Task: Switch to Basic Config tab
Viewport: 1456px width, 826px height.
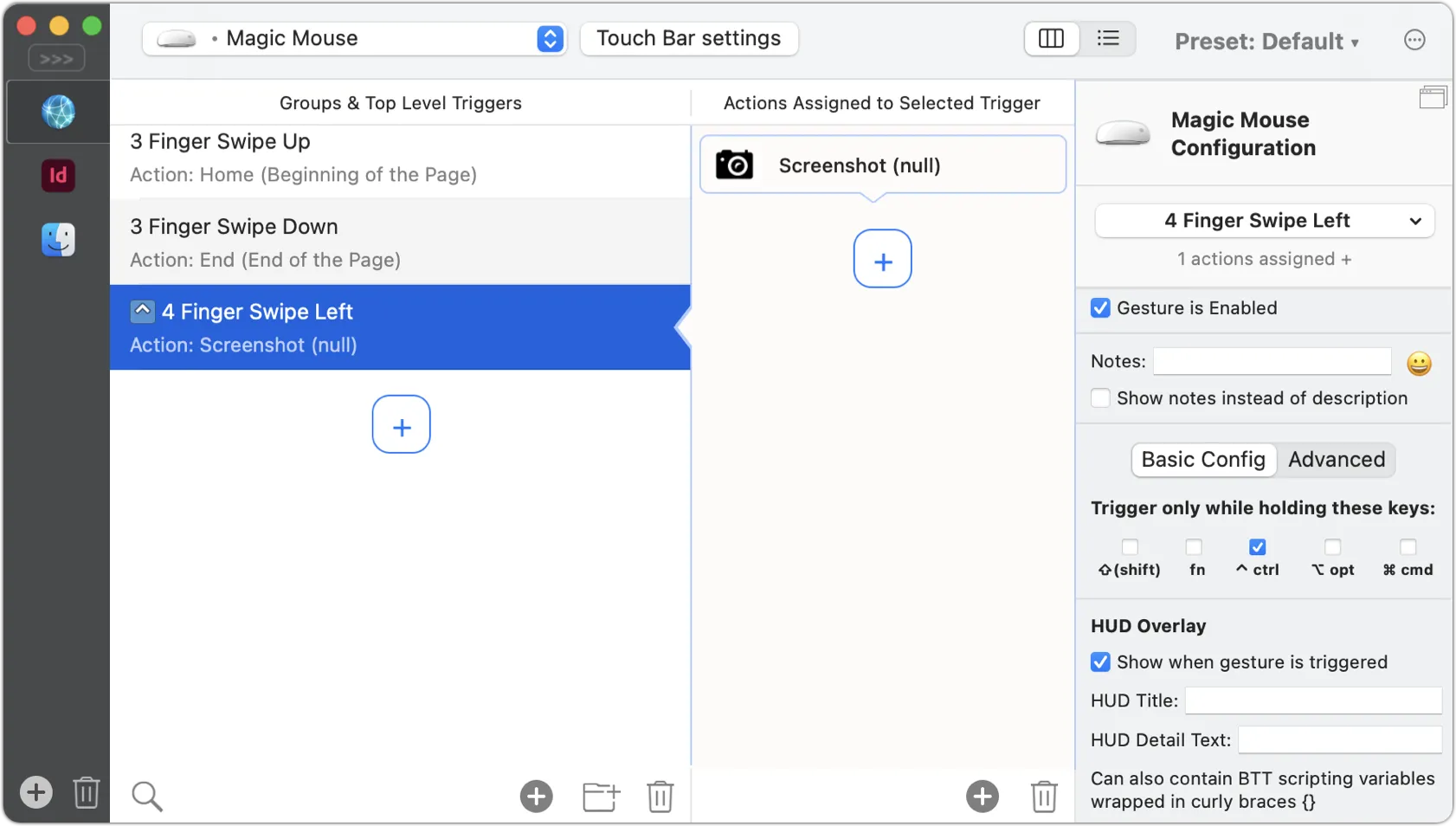Action: [1203, 460]
